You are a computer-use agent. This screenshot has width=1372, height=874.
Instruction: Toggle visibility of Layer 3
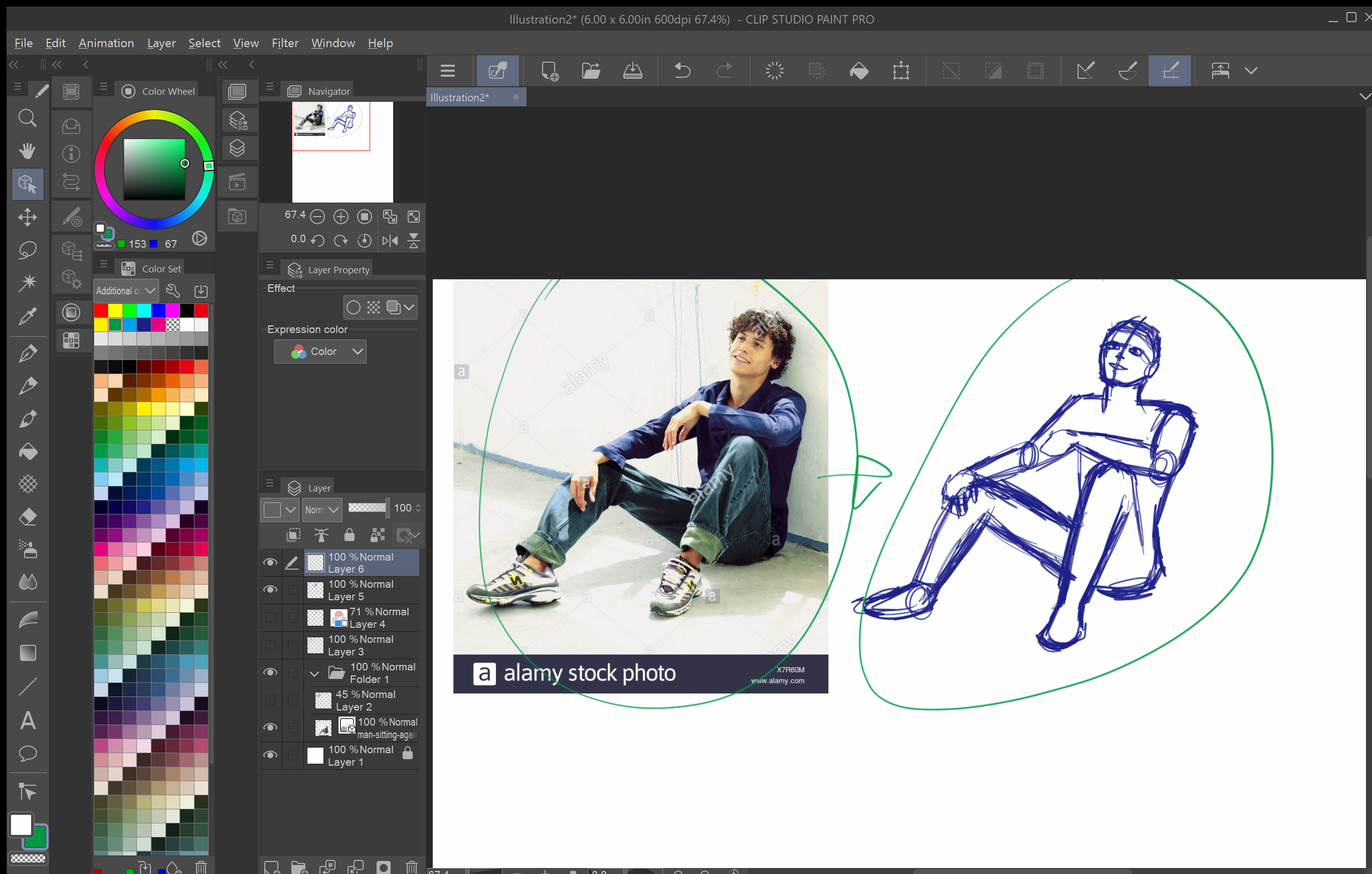pos(270,645)
